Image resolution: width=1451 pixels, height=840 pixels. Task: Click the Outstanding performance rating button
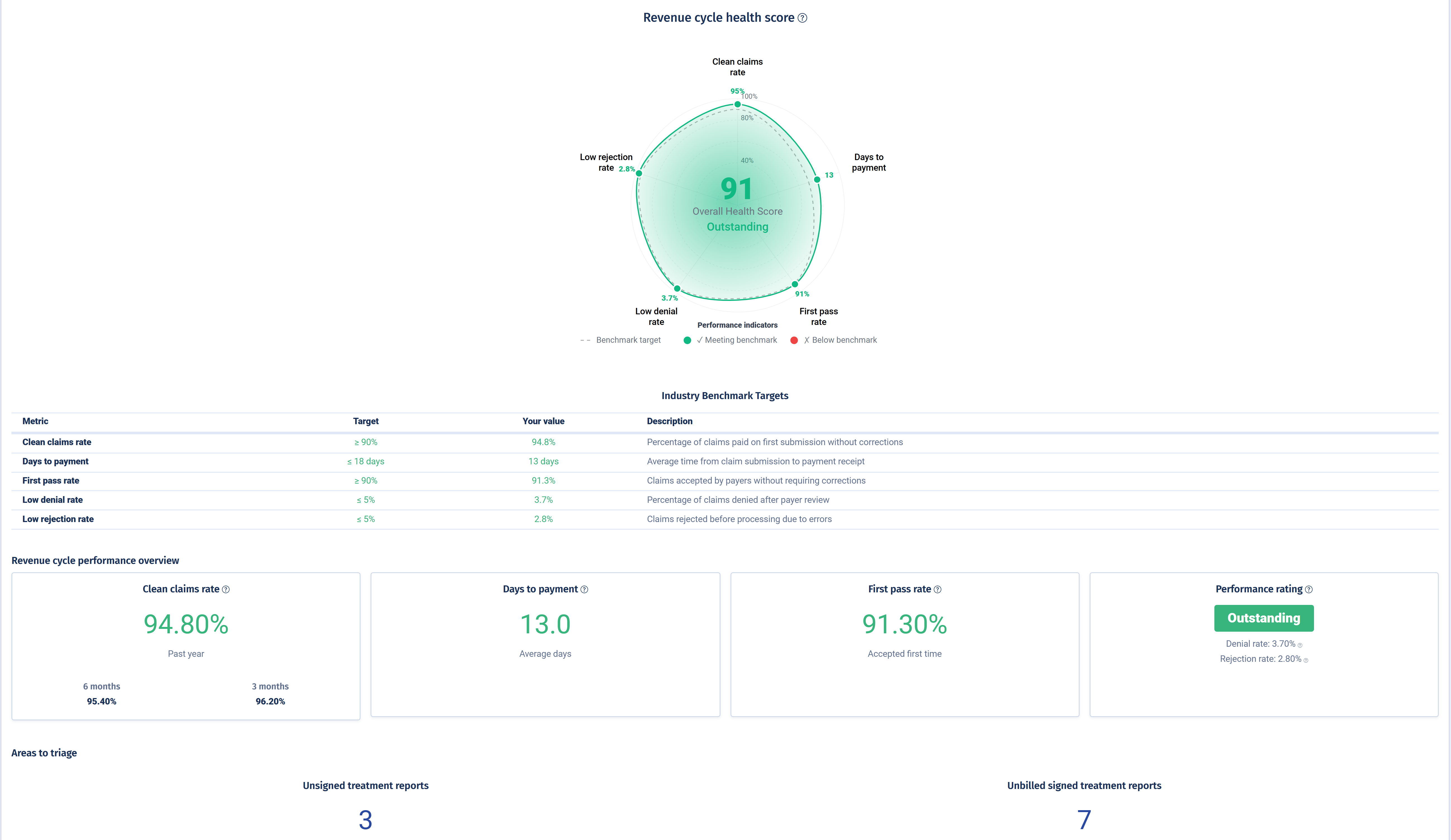(1263, 618)
